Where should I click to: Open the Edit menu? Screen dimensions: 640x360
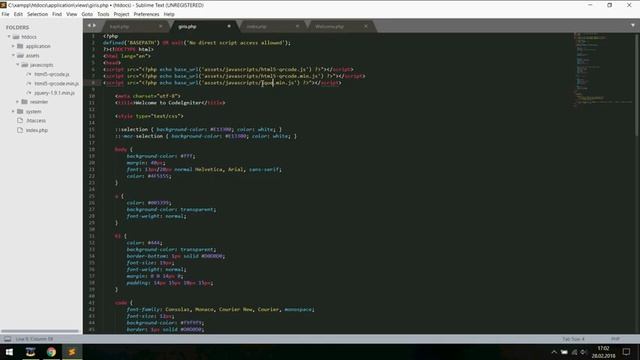coord(18,14)
